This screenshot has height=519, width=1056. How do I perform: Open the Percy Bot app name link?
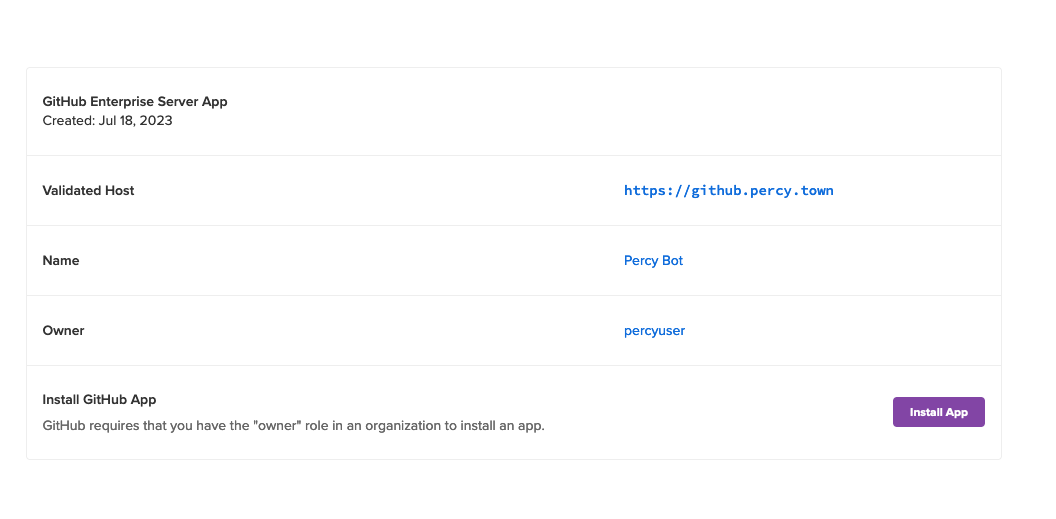(x=653, y=261)
